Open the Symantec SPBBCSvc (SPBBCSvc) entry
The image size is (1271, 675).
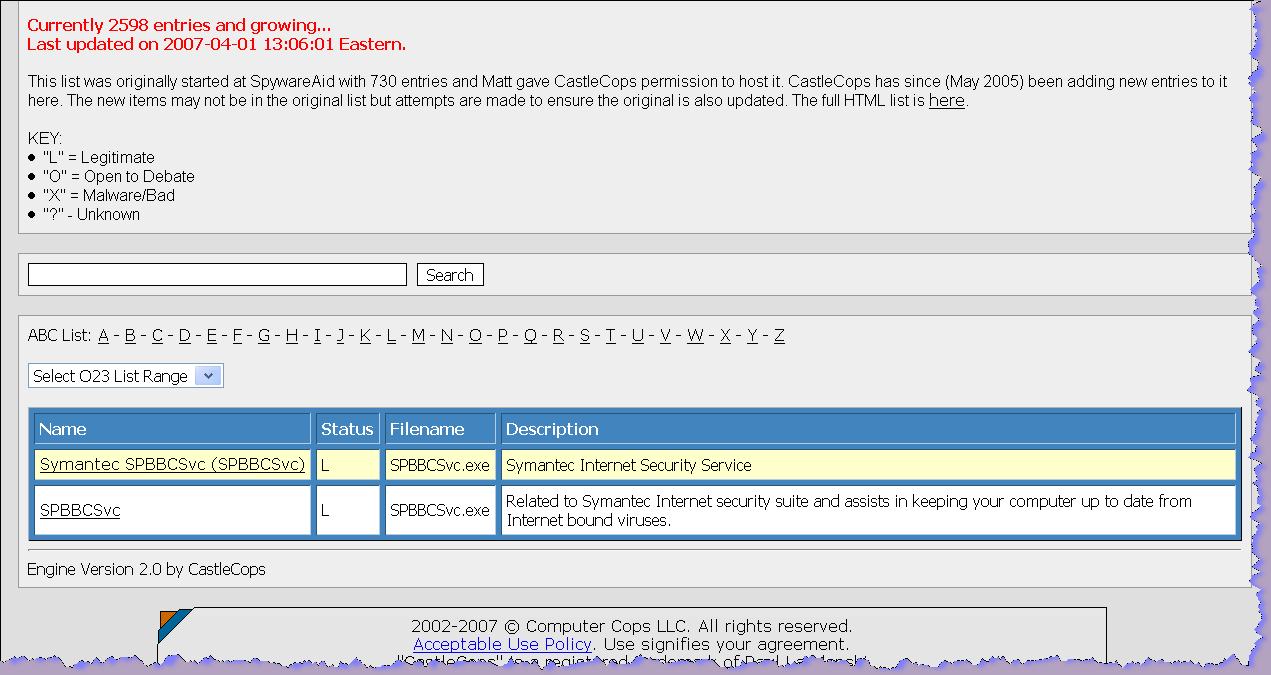pos(172,465)
